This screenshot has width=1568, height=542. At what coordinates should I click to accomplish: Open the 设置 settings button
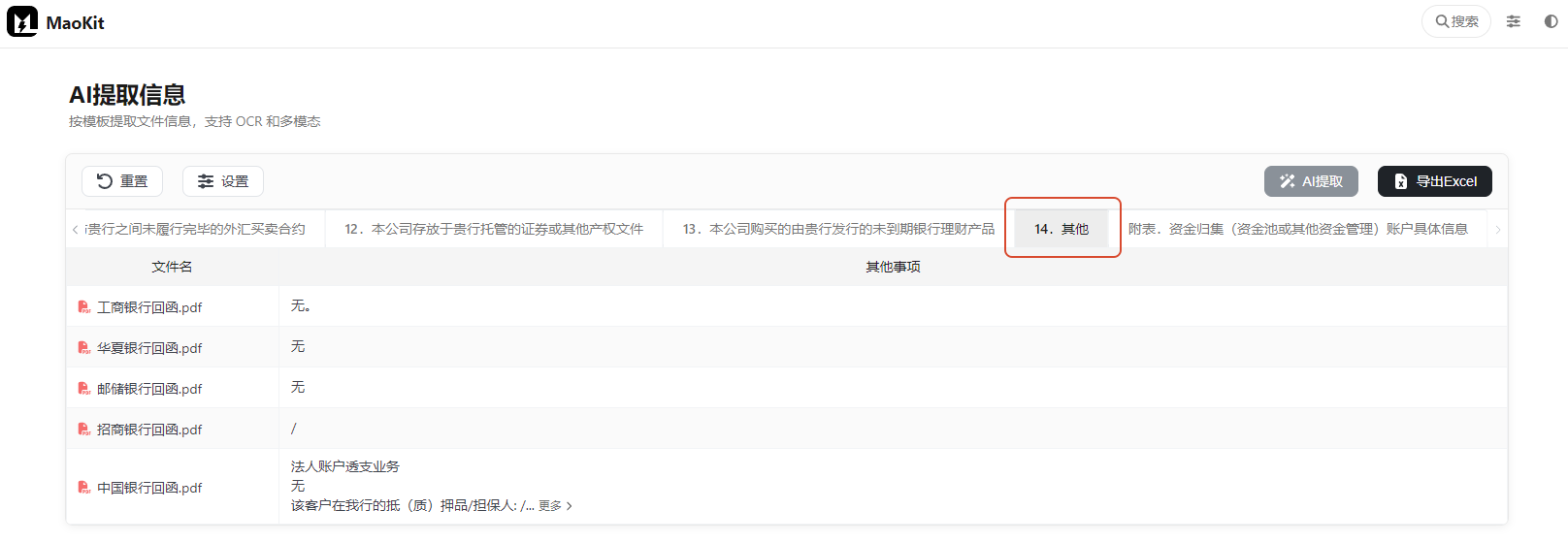[223, 181]
